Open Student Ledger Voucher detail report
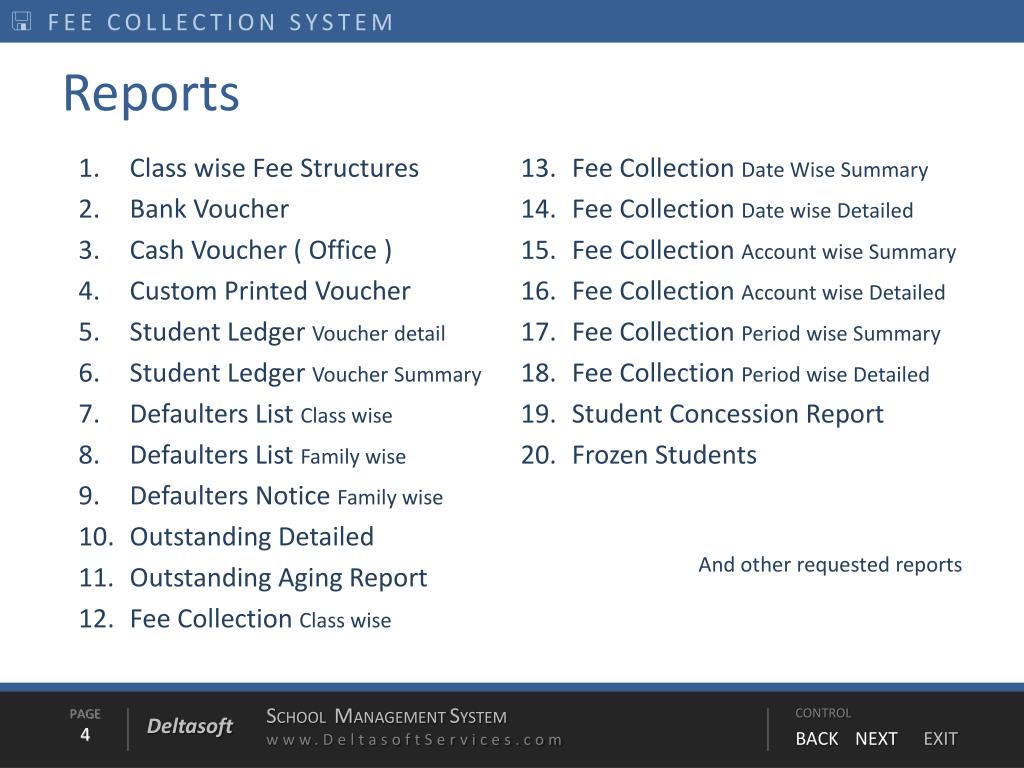1024x768 pixels. point(287,332)
